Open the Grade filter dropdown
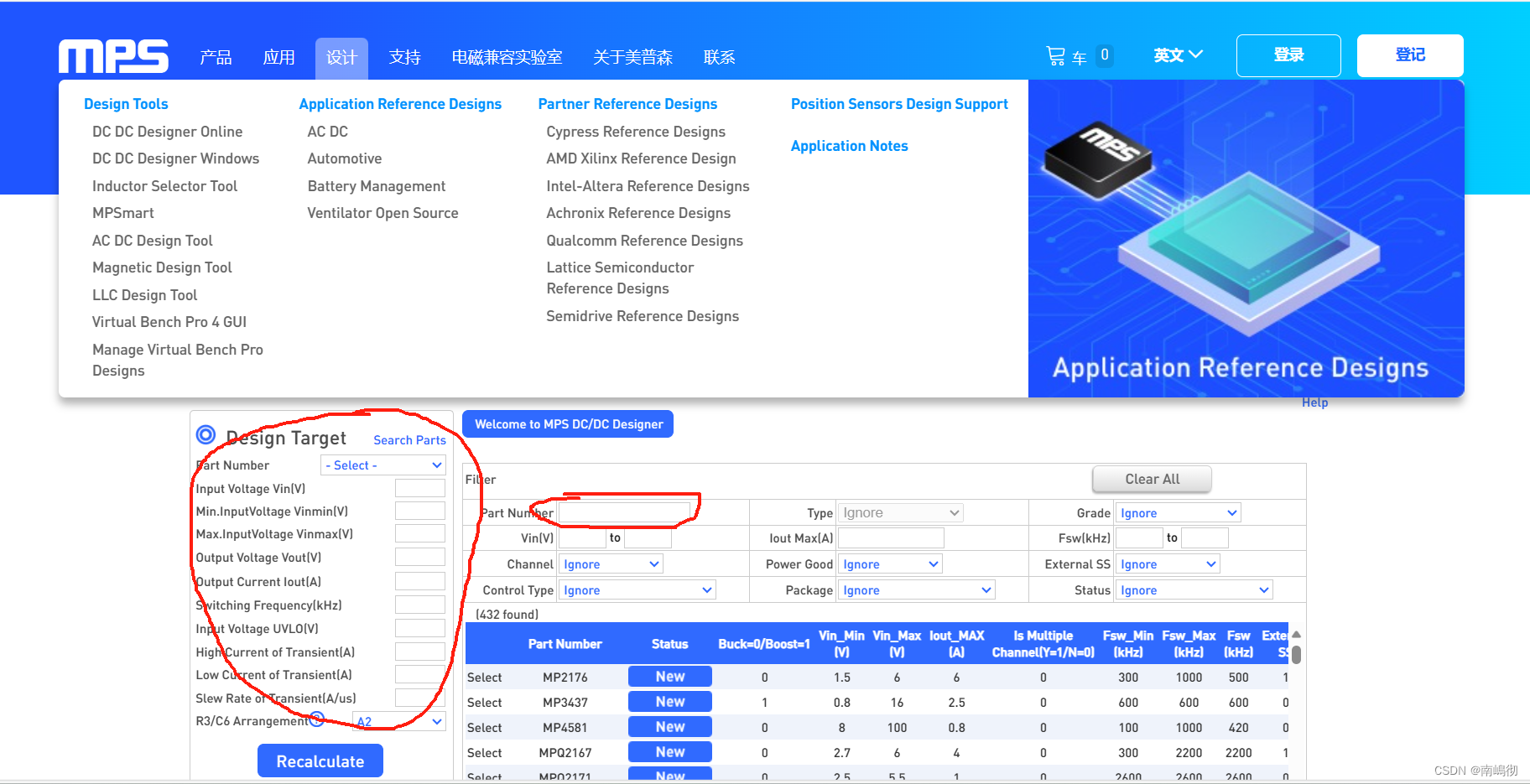 (1178, 513)
